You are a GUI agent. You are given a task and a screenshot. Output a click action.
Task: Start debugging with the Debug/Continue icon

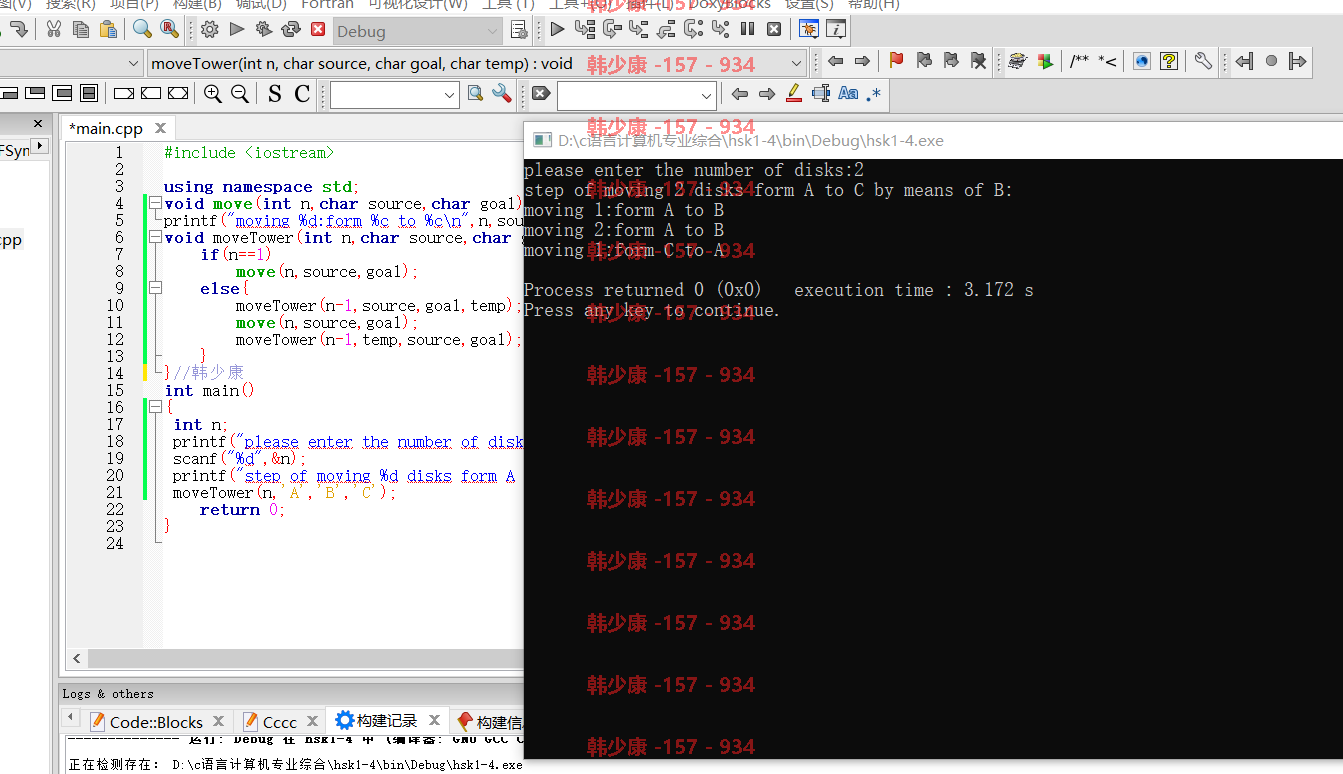[x=558, y=29]
